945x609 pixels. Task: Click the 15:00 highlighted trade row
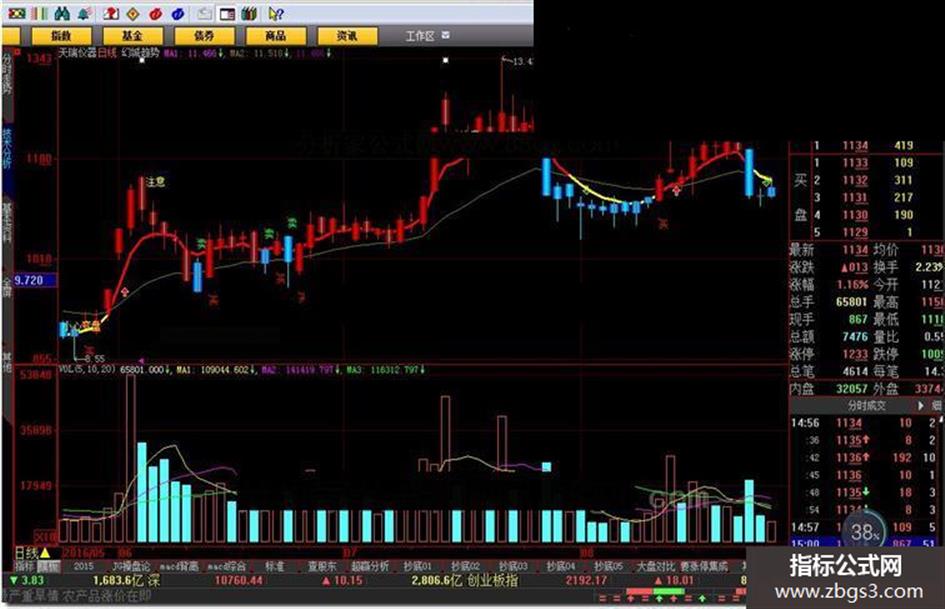pyautogui.click(x=865, y=544)
